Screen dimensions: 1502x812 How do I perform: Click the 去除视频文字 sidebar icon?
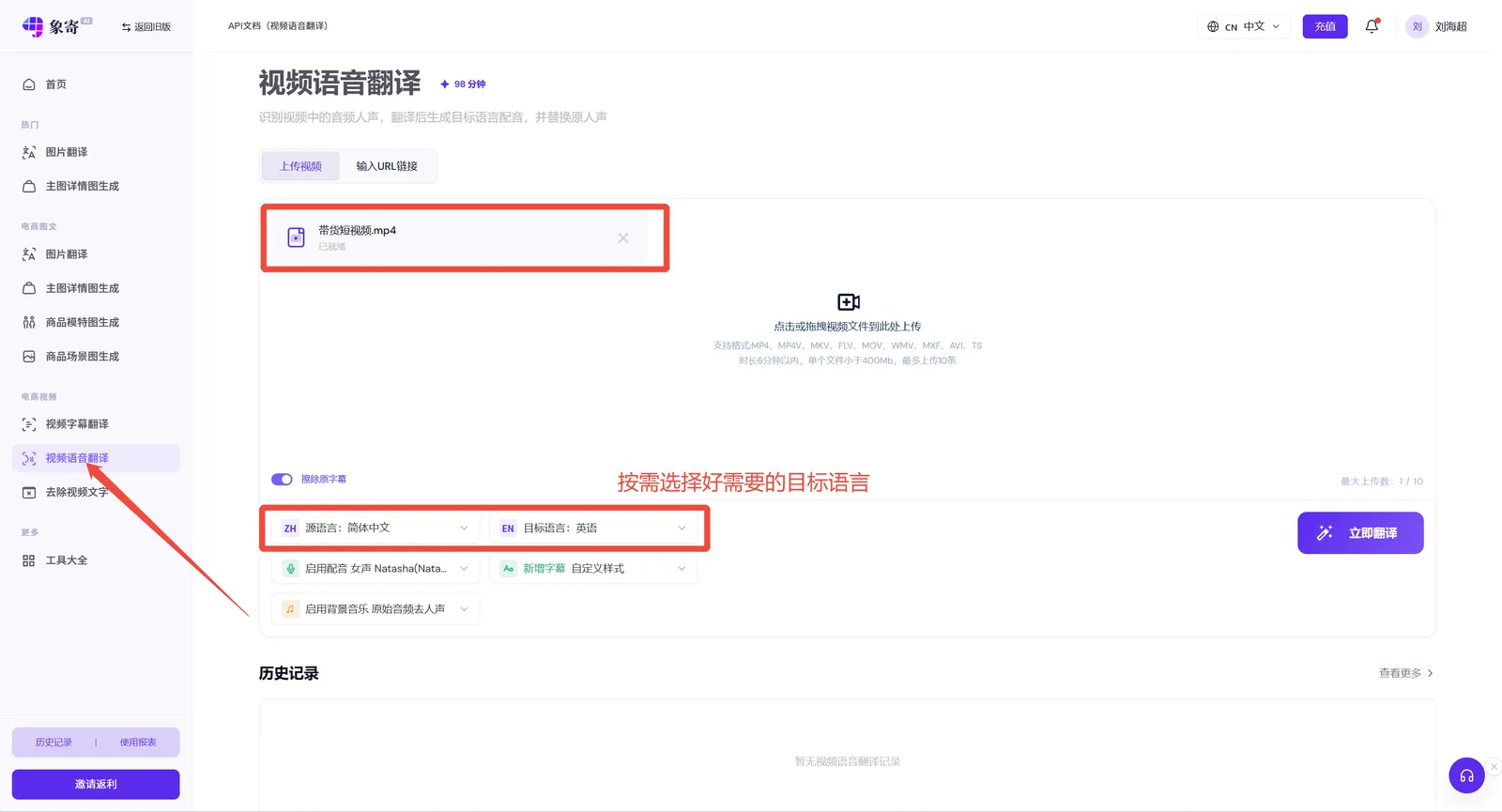29,492
